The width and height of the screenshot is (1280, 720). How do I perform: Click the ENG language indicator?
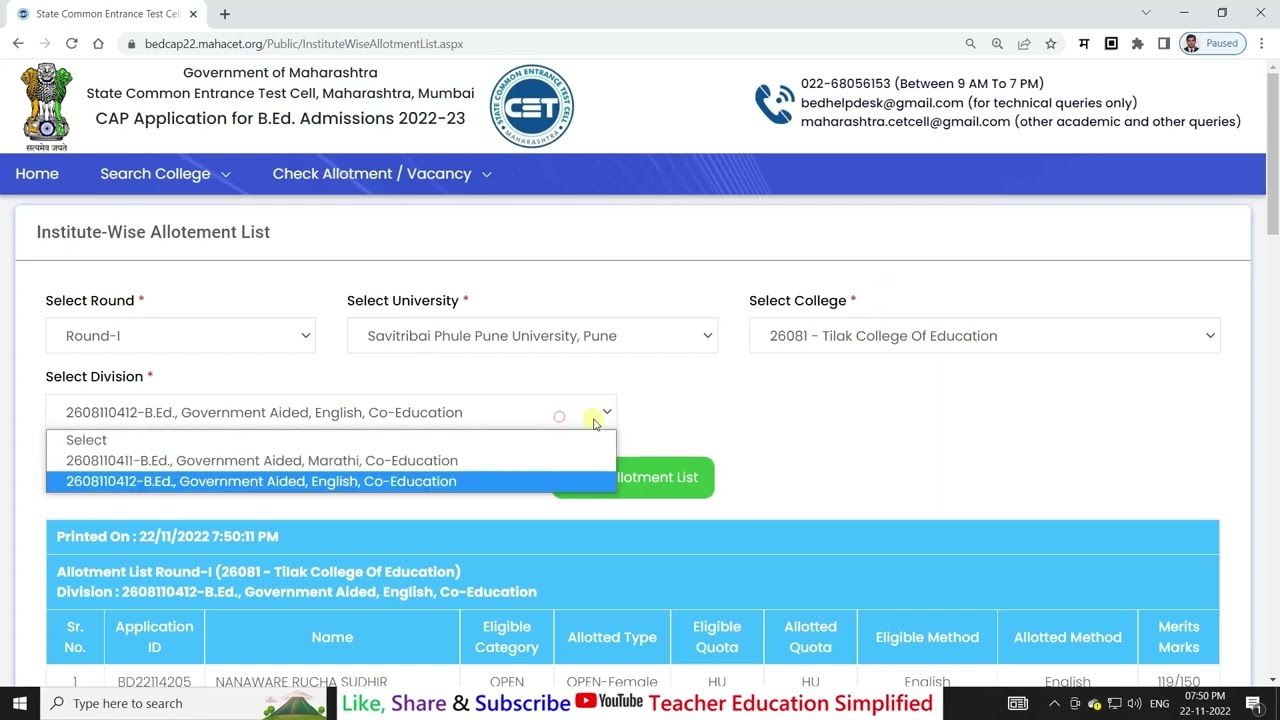pyautogui.click(x=1159, y=704)
